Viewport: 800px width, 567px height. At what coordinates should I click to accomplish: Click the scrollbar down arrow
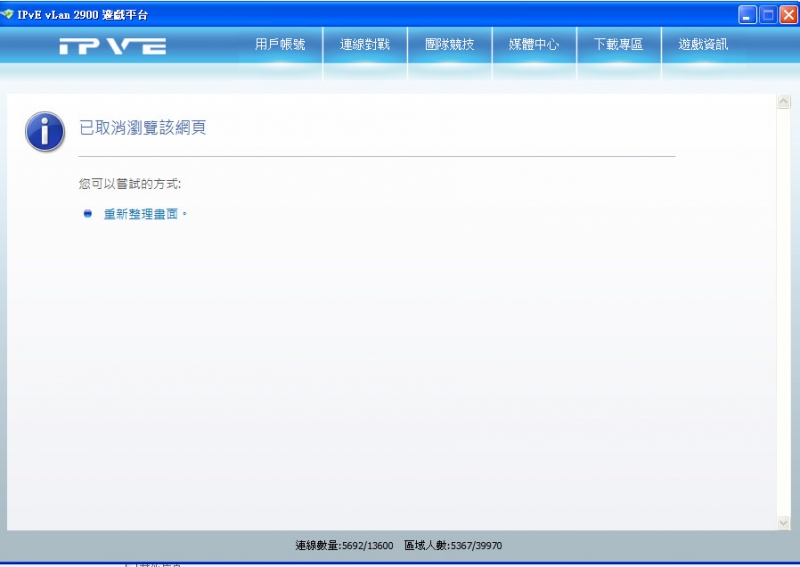[x=784, y=523]
